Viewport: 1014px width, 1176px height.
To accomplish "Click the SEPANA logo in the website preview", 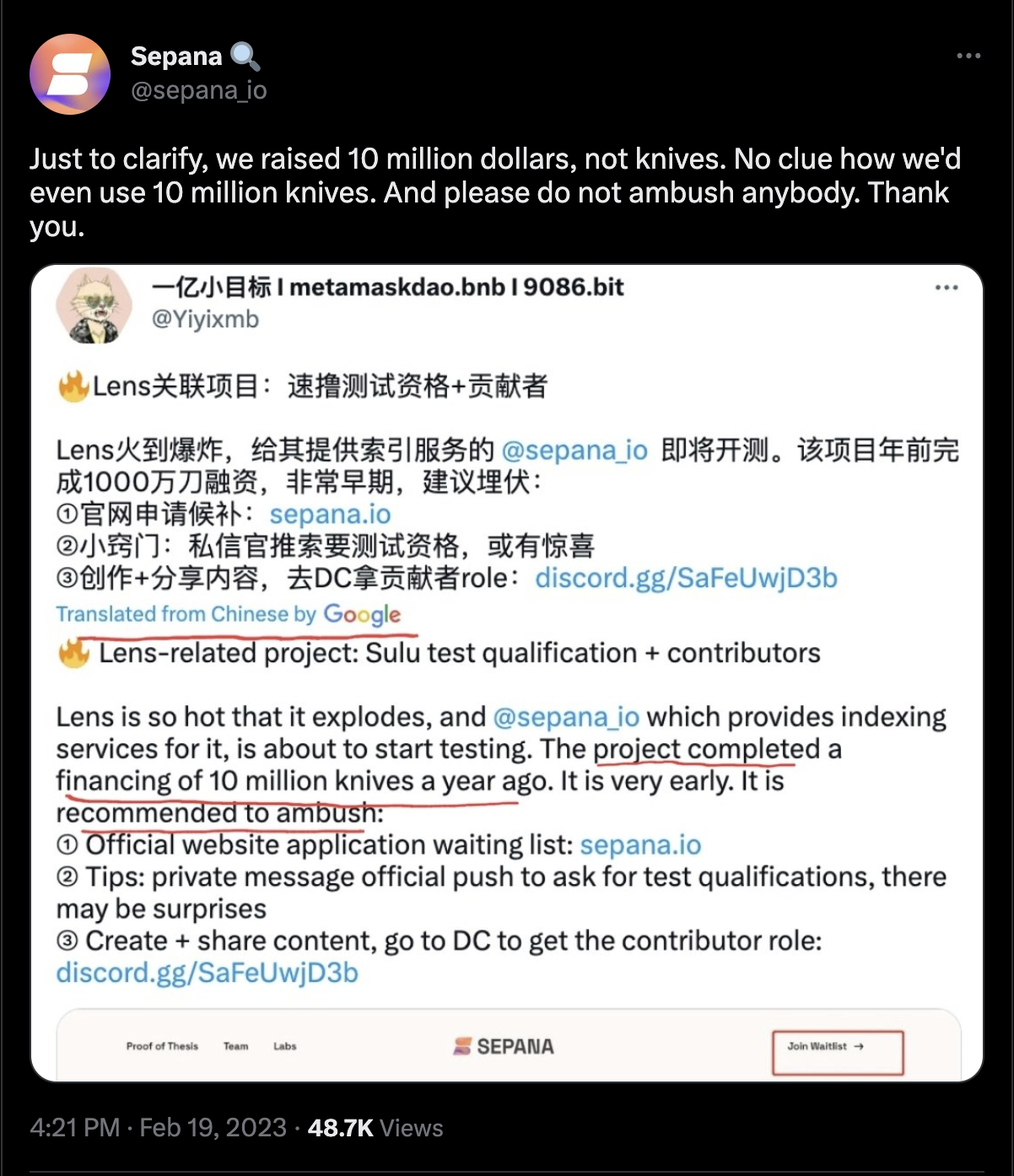I will [x=504, y=1047].
